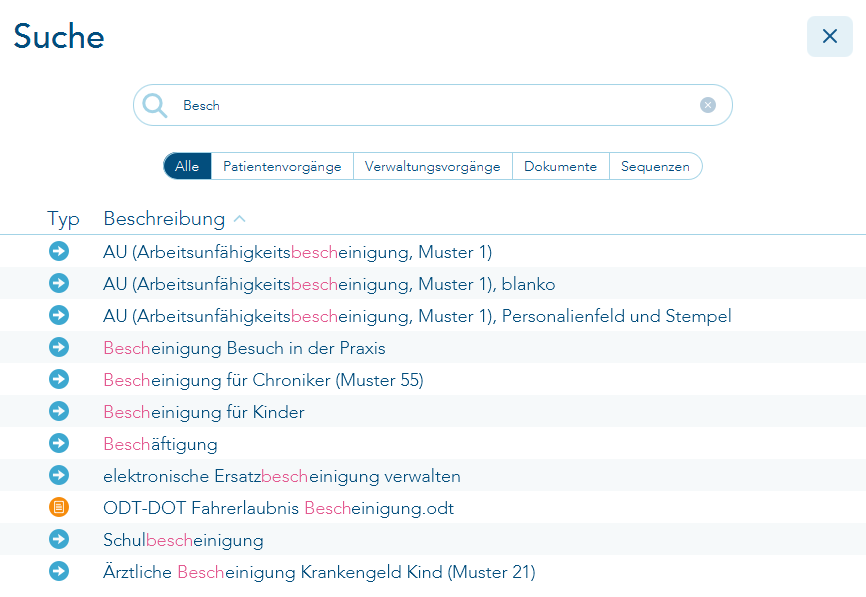Click arrow icon beside Bescheinigung Besuch in der Praxis

[58, 347]
